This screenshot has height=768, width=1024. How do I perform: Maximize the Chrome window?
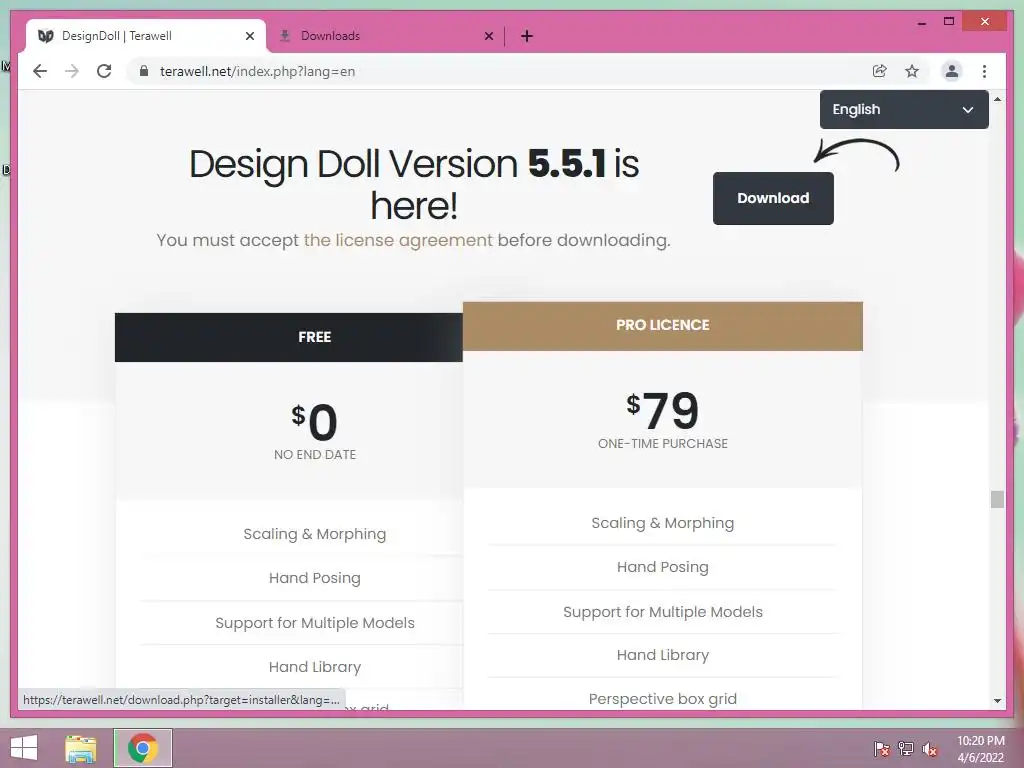(x=949, y=22)
